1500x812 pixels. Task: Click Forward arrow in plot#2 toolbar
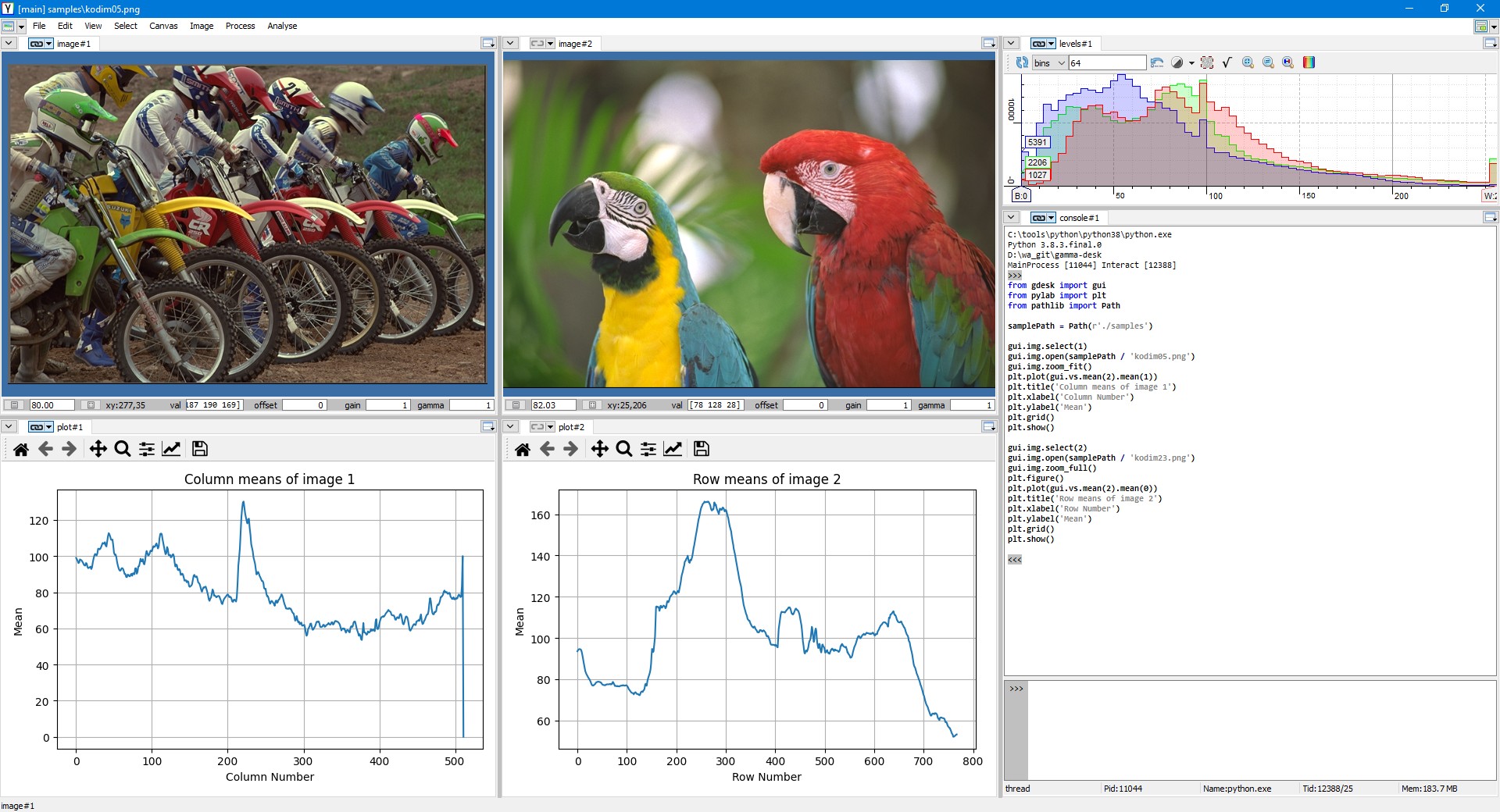(x=571, y=449)
